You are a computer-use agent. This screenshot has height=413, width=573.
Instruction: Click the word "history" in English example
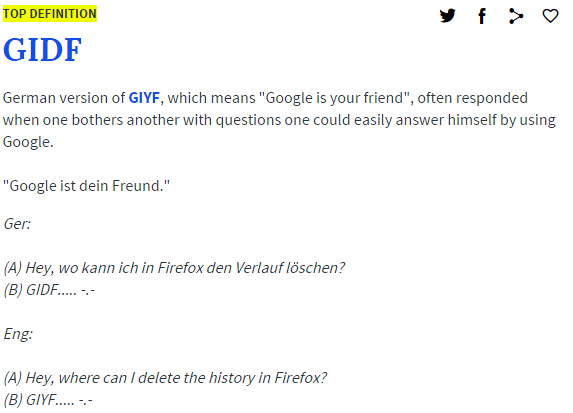click(x=232, y=378)
